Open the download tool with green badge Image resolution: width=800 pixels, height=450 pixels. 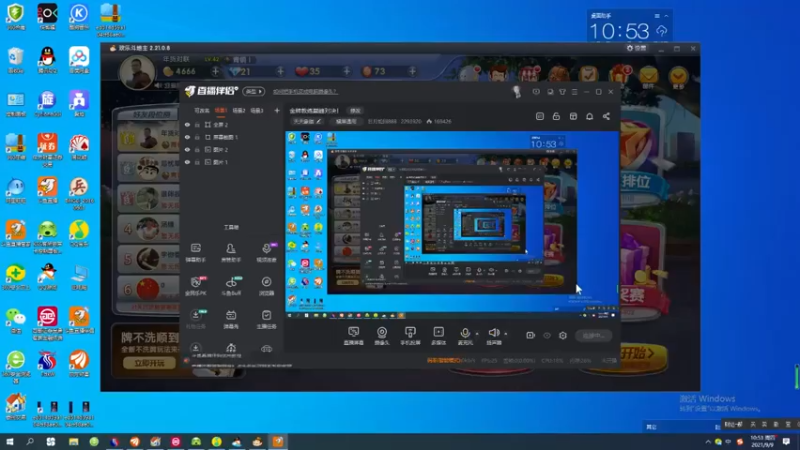coord(196,319)
